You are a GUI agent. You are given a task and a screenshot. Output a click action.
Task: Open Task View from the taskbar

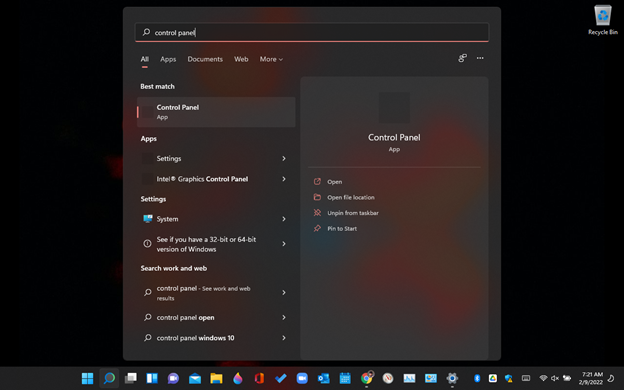point(131,378)
